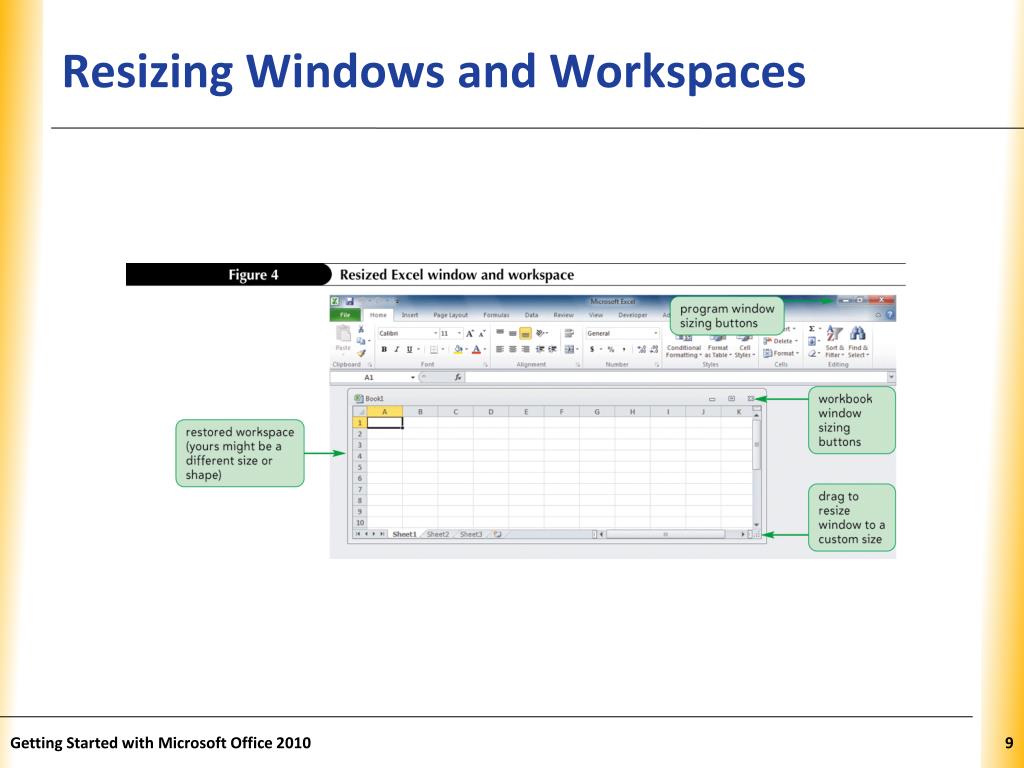Image resolution: width=1024 pixels, height=768 pixels.
Task: Click the Increase Decimal icon
Action: tap(641, 349)
